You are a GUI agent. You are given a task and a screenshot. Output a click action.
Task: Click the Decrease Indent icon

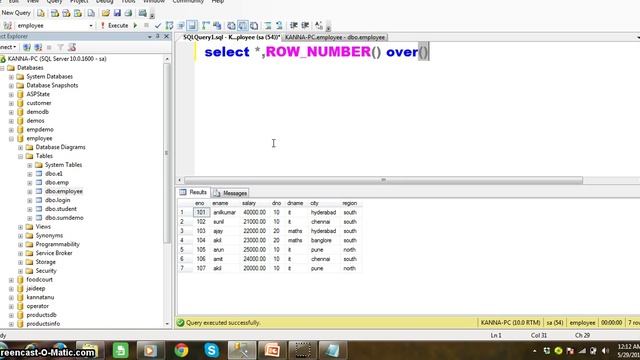293,25
